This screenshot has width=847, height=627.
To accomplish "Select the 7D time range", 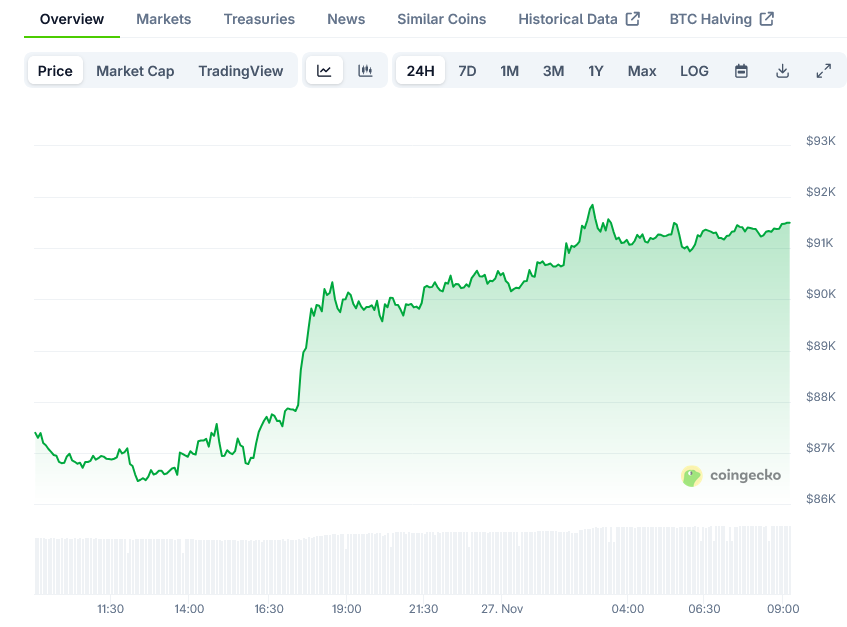I will [x=467, y=71].
